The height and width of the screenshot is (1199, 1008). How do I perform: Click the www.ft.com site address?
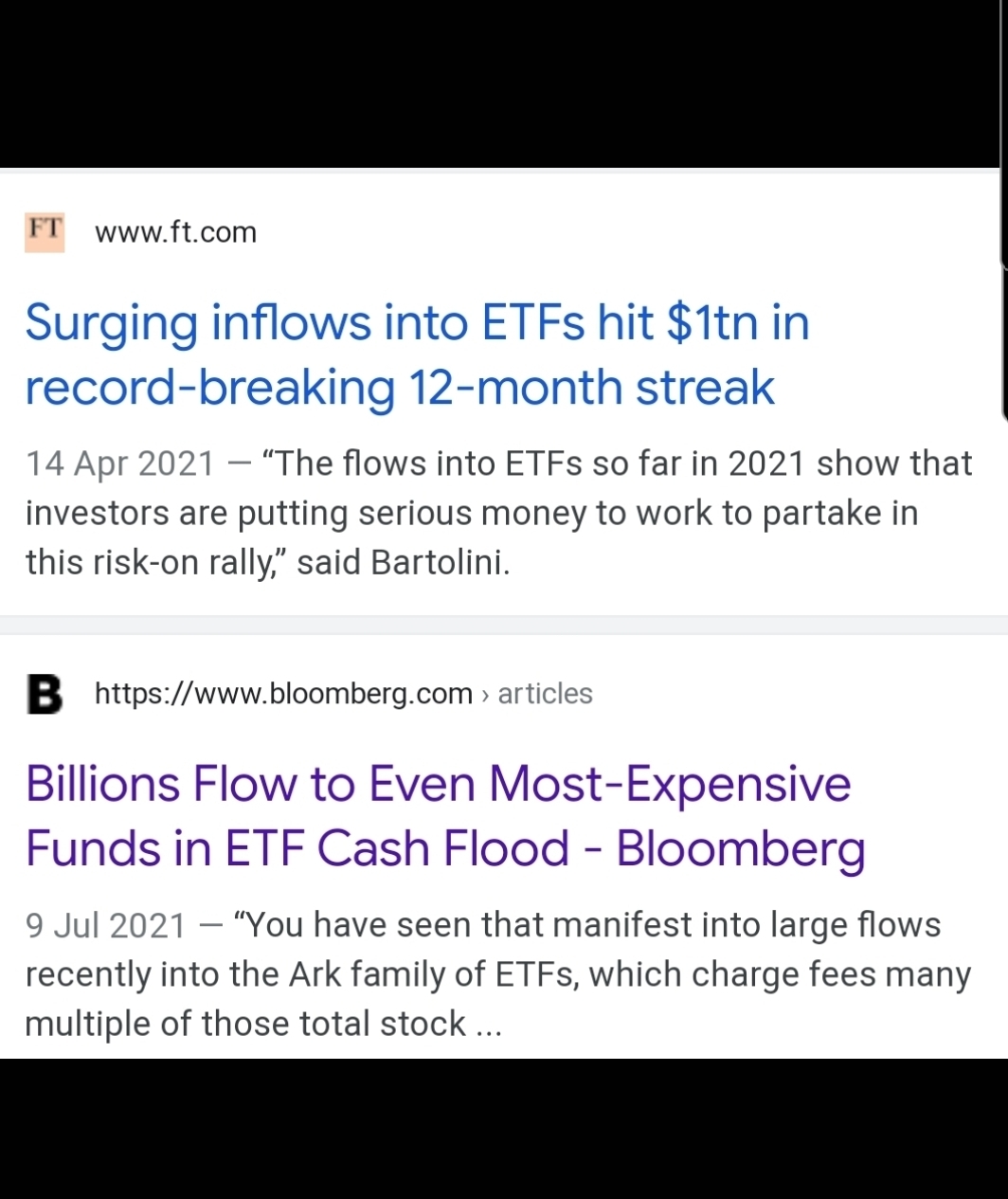point(175,233)
